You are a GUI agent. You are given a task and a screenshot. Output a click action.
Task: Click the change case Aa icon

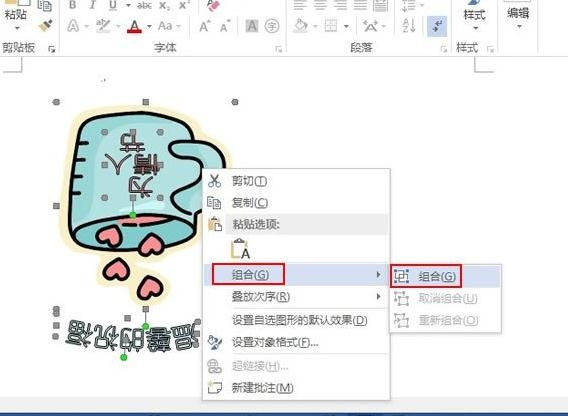(x=165, y=26)
